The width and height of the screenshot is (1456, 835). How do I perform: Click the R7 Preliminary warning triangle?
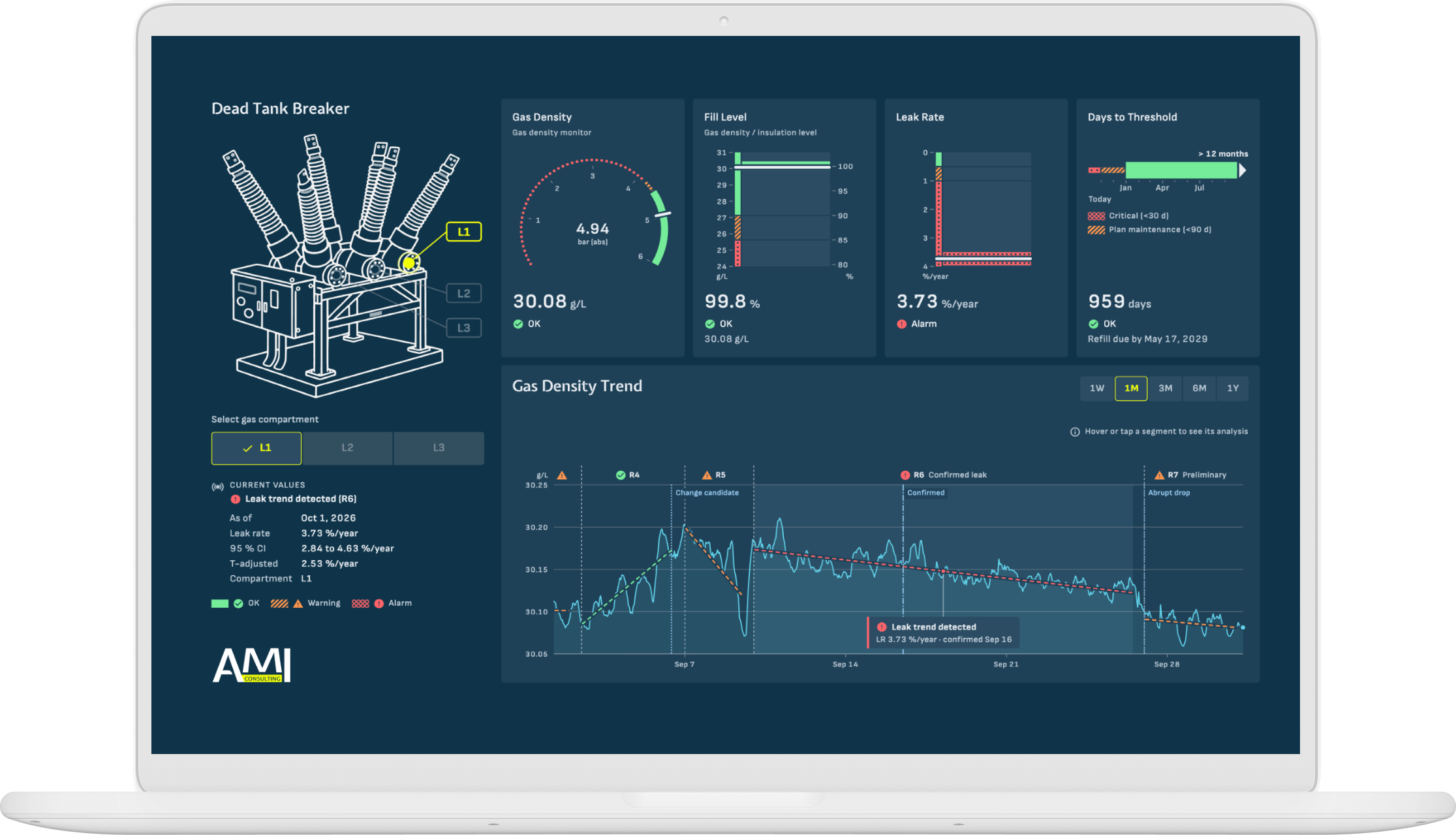point(1160,475)
